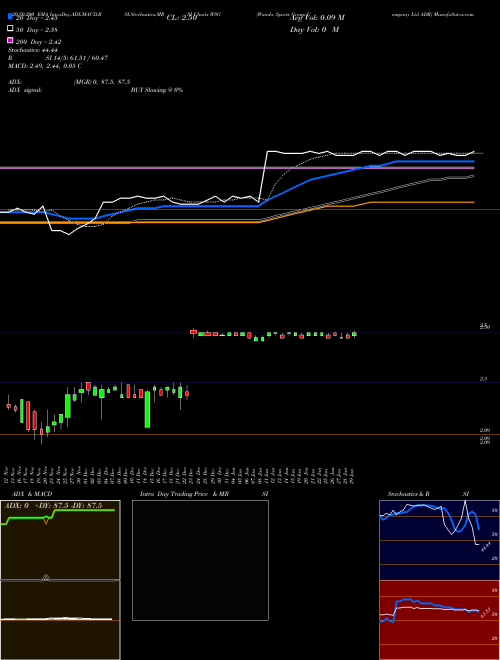This screenshot has height=660, width=500.
Task: Click the blue 20 Day legend swatch
Action: (10, 17)
